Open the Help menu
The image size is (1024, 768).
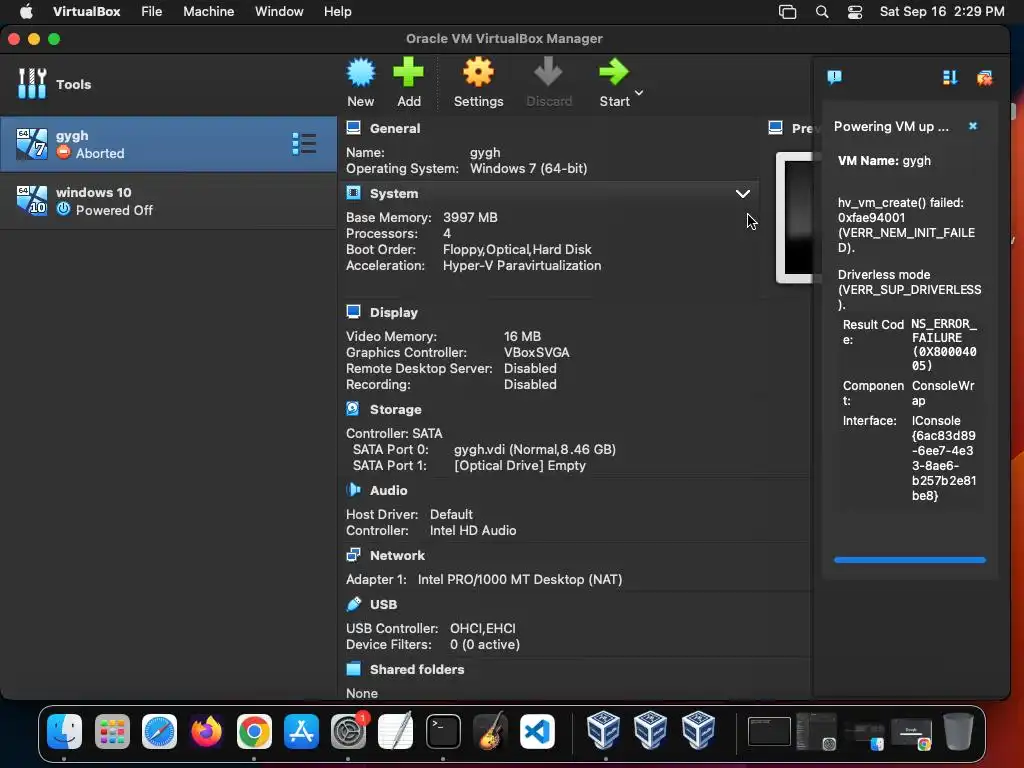(338, 12)
